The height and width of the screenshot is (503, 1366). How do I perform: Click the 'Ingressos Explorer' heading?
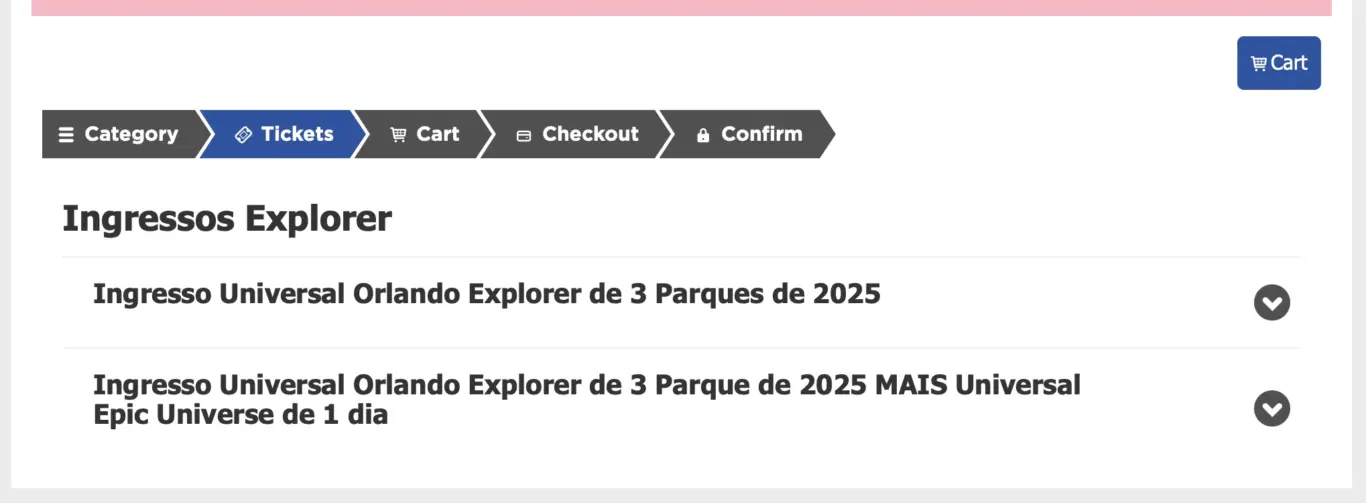coord(227,218)
